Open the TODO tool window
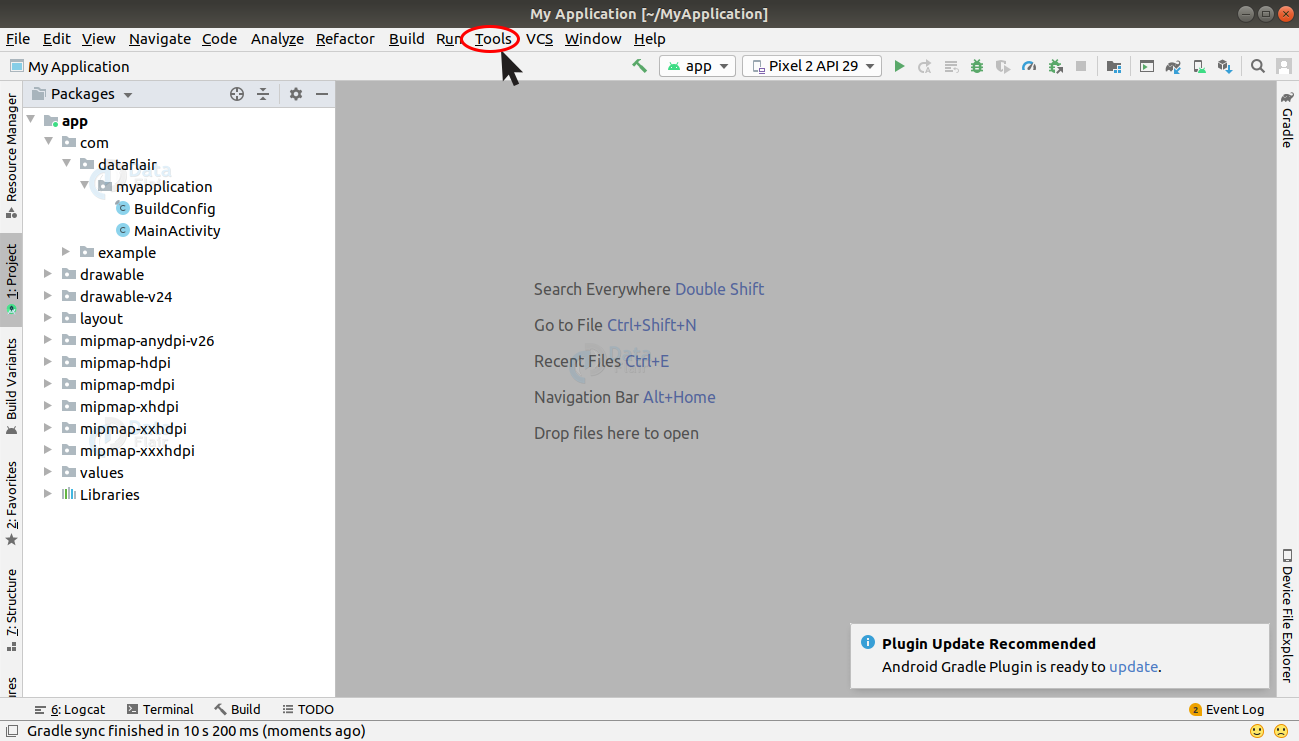The image size is (1299, 741). 308,710
